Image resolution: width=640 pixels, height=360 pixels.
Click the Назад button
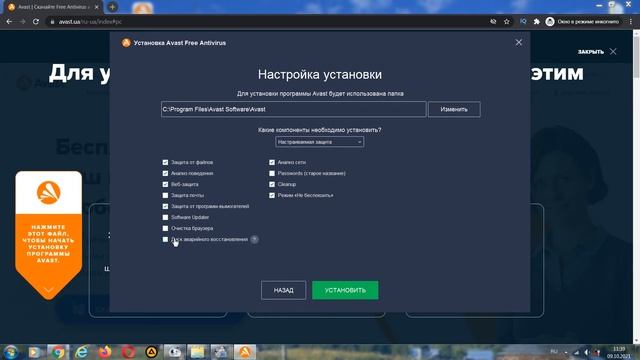click(x=283, y=290)
